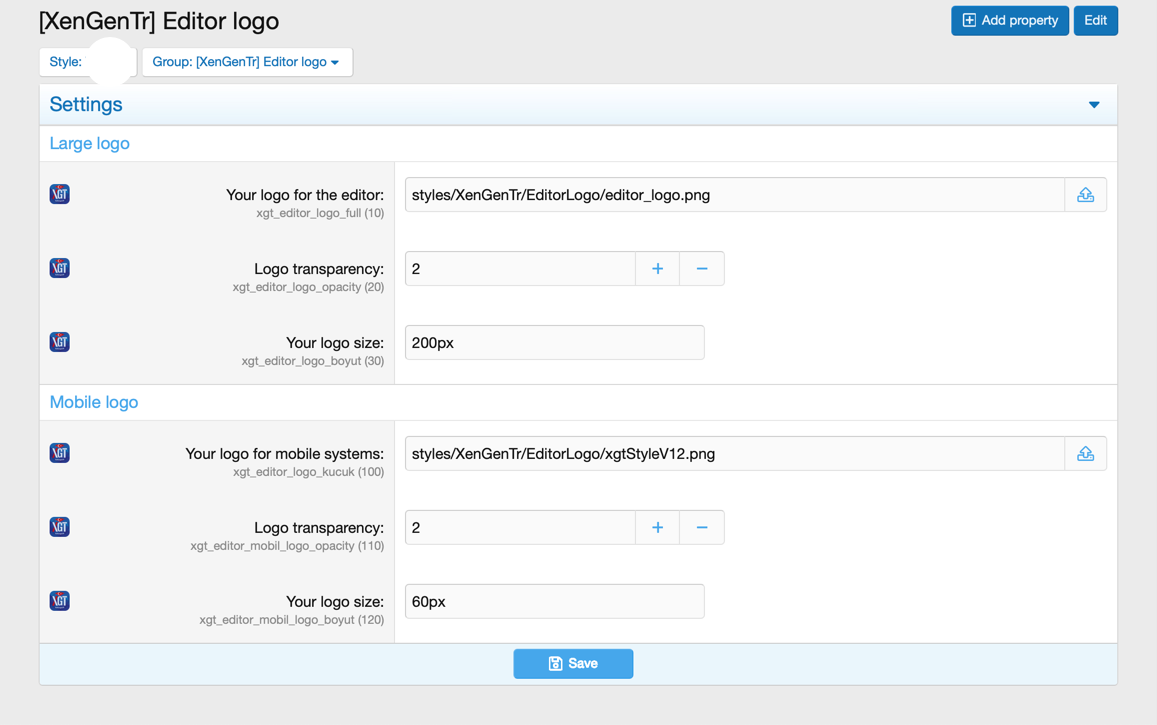Click the Edit button
Screen dimensions: 1157x725
[1095, 21]
